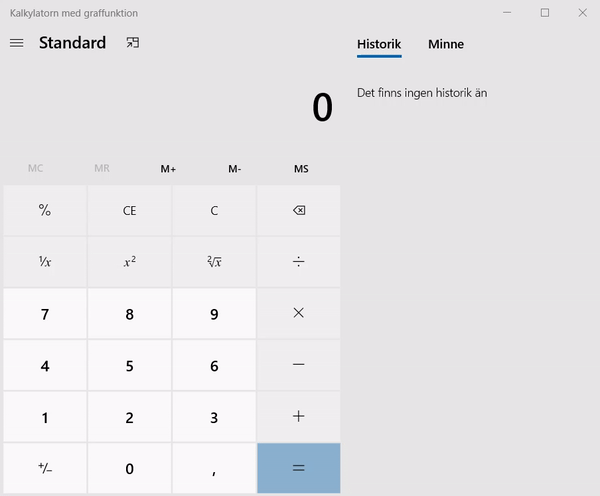
Task: Maximize the calculator window
Action: click(545, 13)
